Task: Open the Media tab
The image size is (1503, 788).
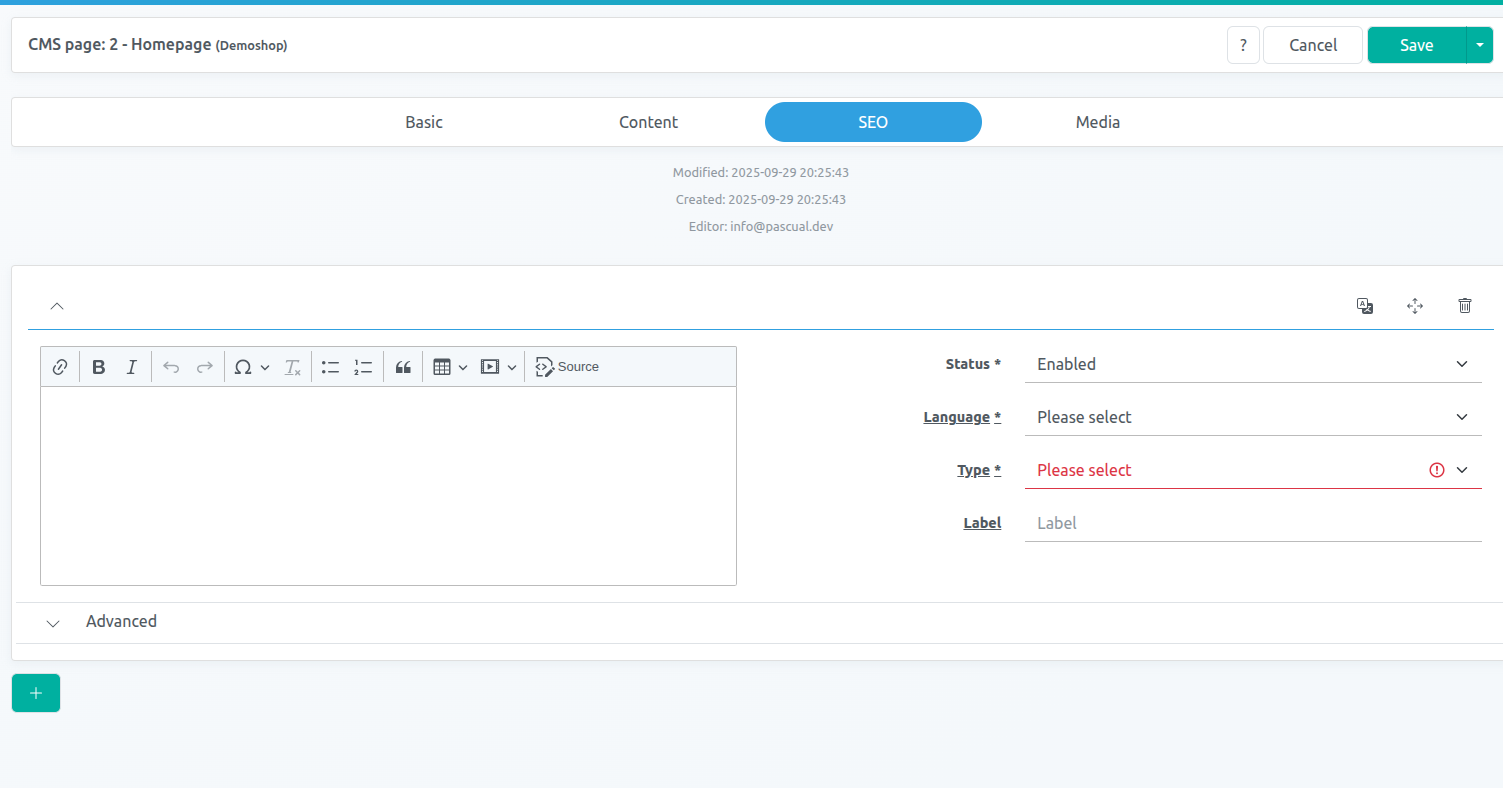Action: pos(1097,122)
